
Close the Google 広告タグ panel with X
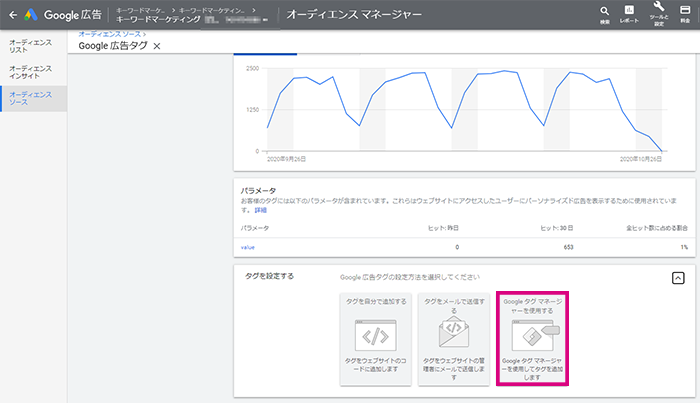click(157, 46)
